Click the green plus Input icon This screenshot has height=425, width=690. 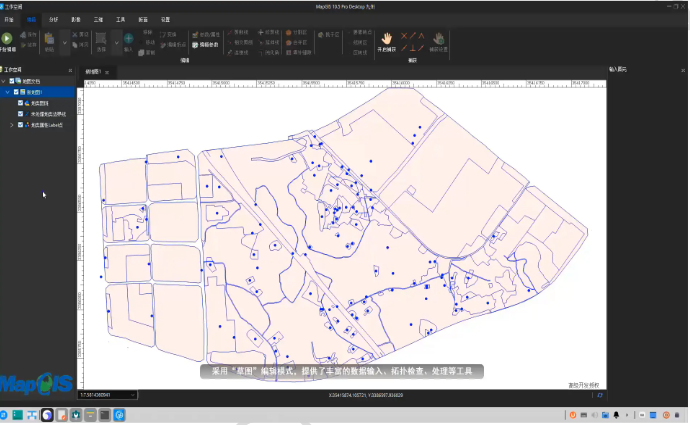(128, 38)
